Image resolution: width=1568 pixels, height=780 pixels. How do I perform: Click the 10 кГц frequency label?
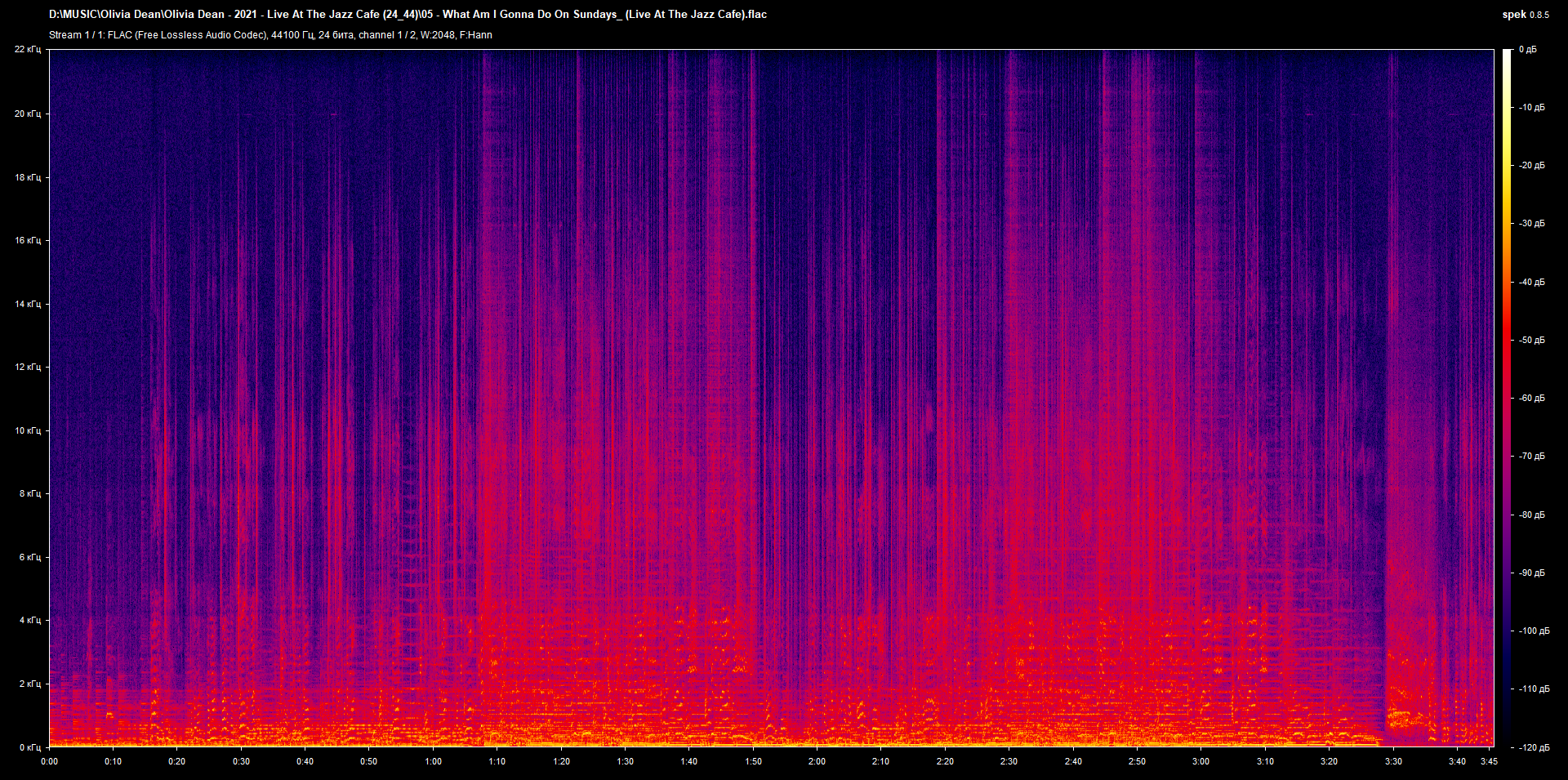[27, 430]
